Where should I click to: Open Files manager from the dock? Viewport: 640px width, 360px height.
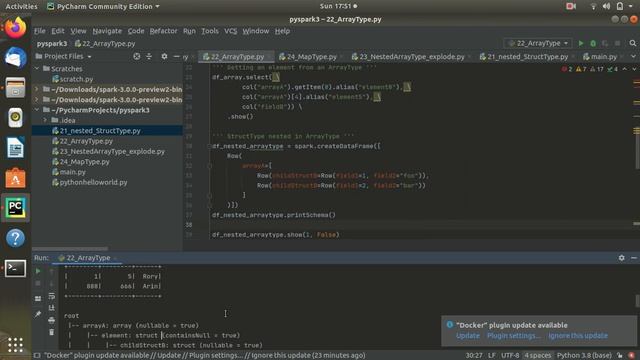[x=16, y=87]
